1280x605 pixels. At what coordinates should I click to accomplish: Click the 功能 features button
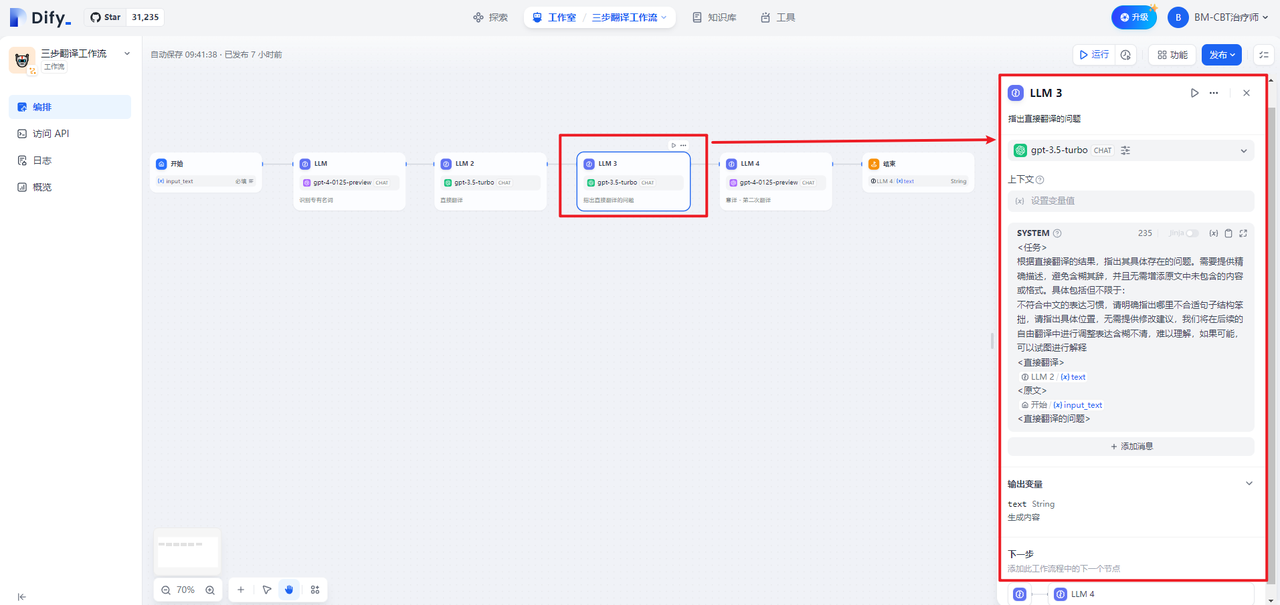(1171, 55)
